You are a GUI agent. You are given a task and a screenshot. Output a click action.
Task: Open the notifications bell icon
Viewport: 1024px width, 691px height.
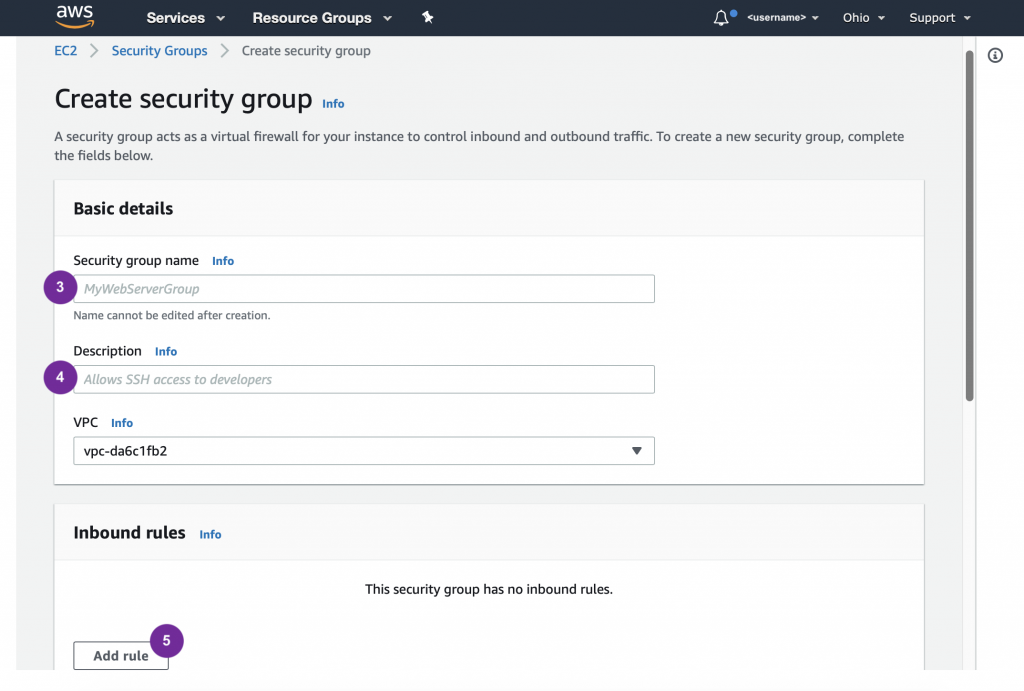click(x=721, y=18)
